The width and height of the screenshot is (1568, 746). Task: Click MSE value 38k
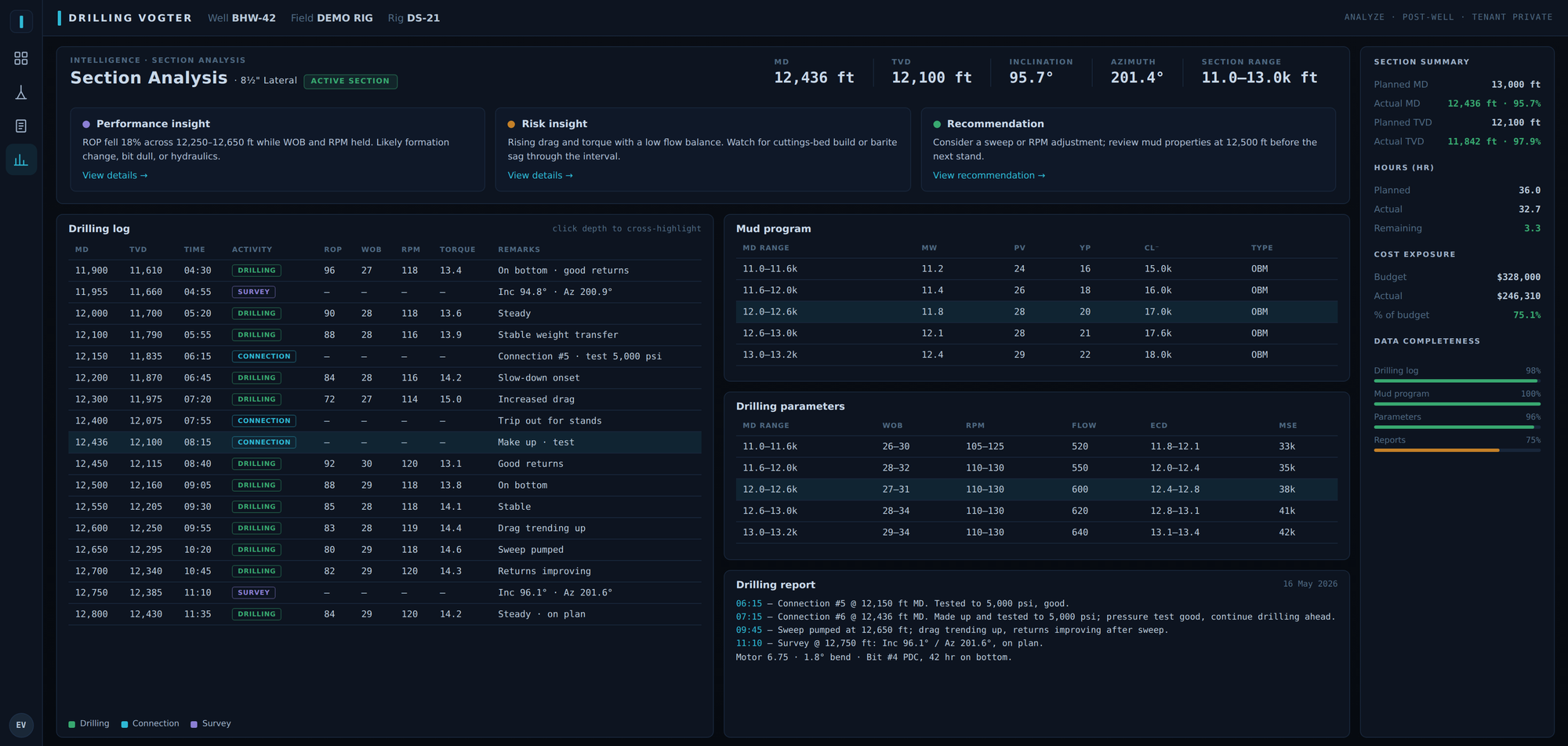[x=1287, y=489]
